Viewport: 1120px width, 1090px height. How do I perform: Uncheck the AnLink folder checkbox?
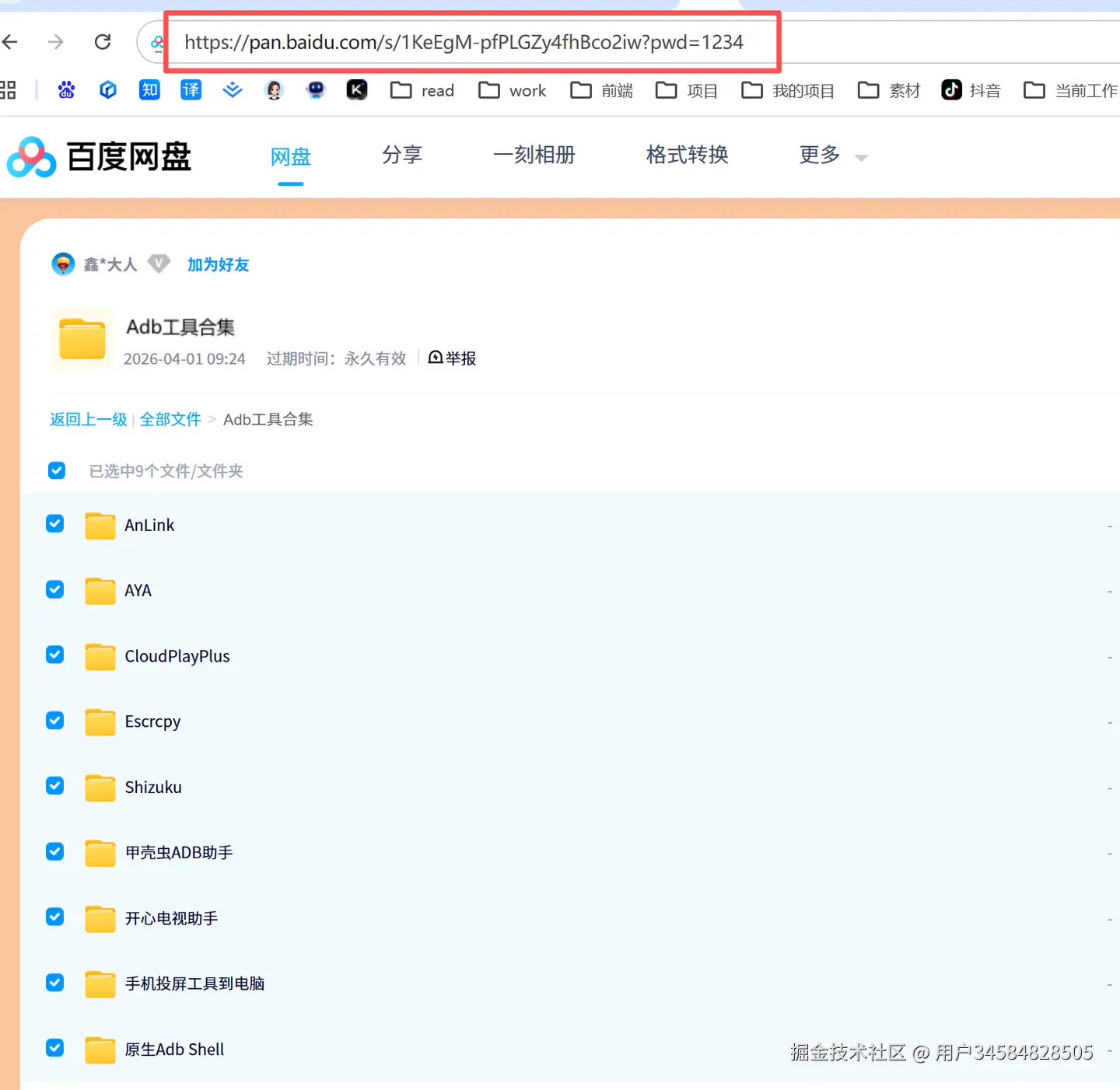(54, 523)
